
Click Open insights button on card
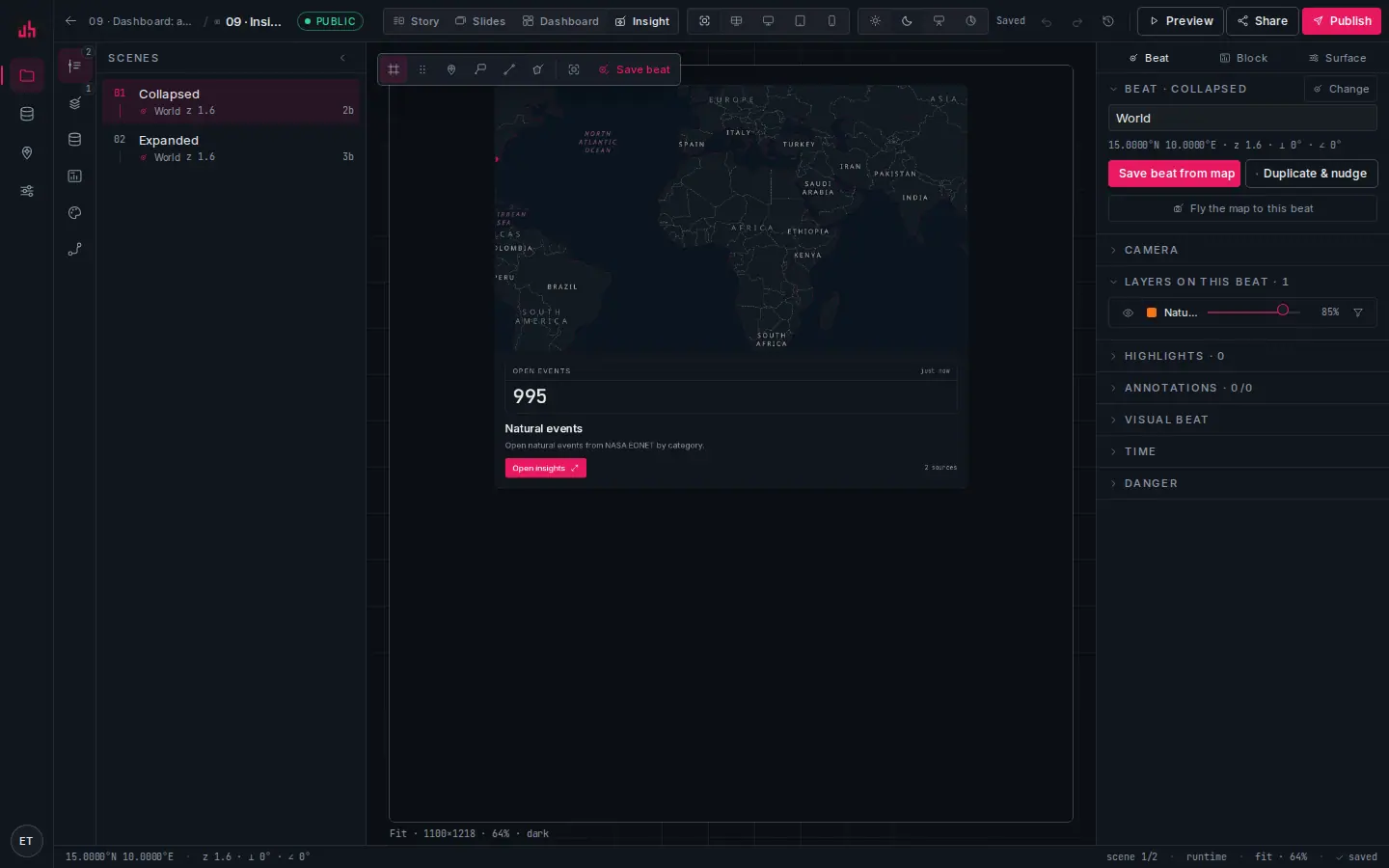[546, 468]
